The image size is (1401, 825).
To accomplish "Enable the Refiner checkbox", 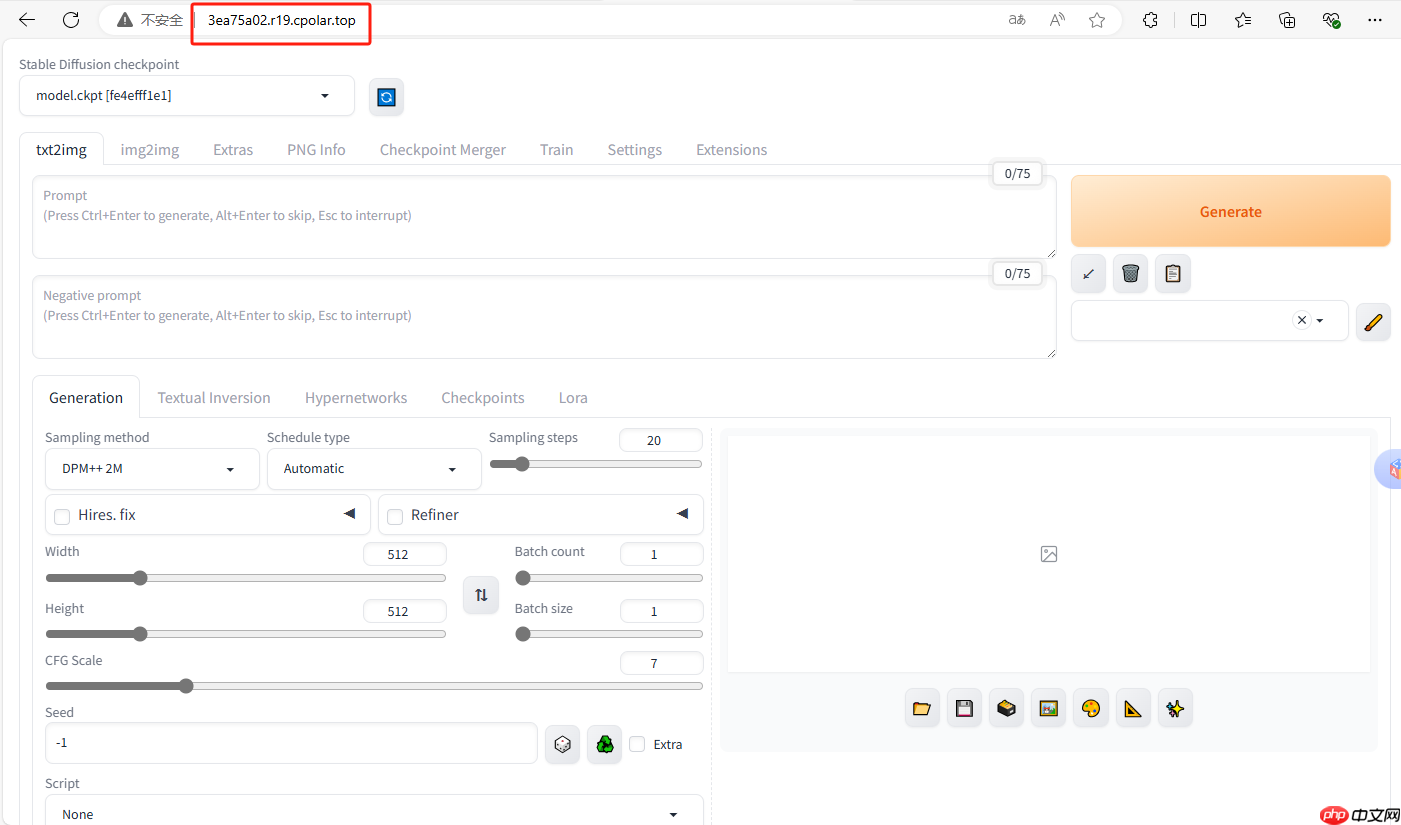I will tap(395, 516).
